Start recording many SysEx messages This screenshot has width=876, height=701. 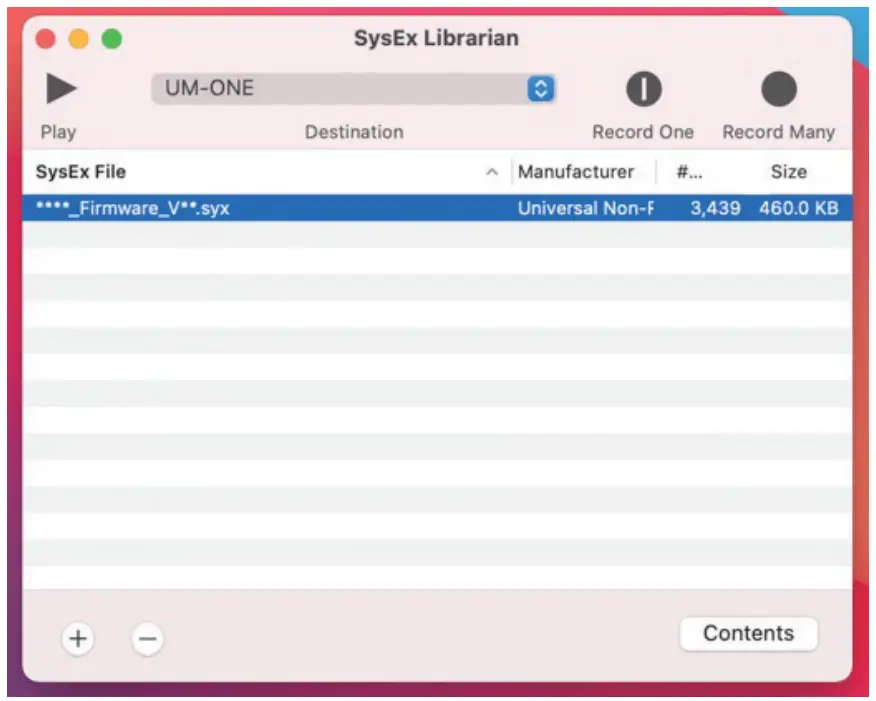click(779, 89)
